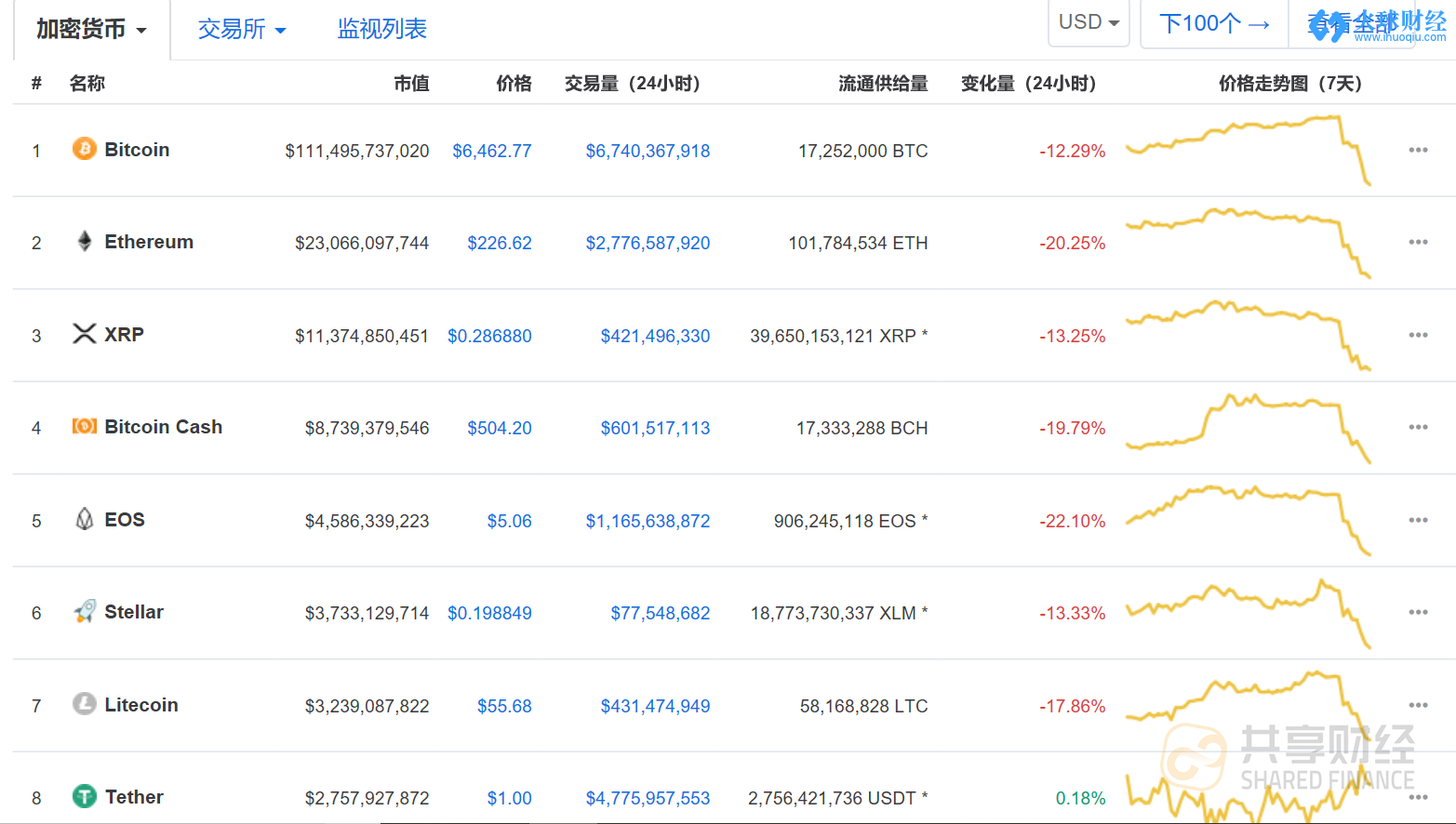
Task: Click Tether 24h volume $4,775,957,553
Action: click(648, 798)
